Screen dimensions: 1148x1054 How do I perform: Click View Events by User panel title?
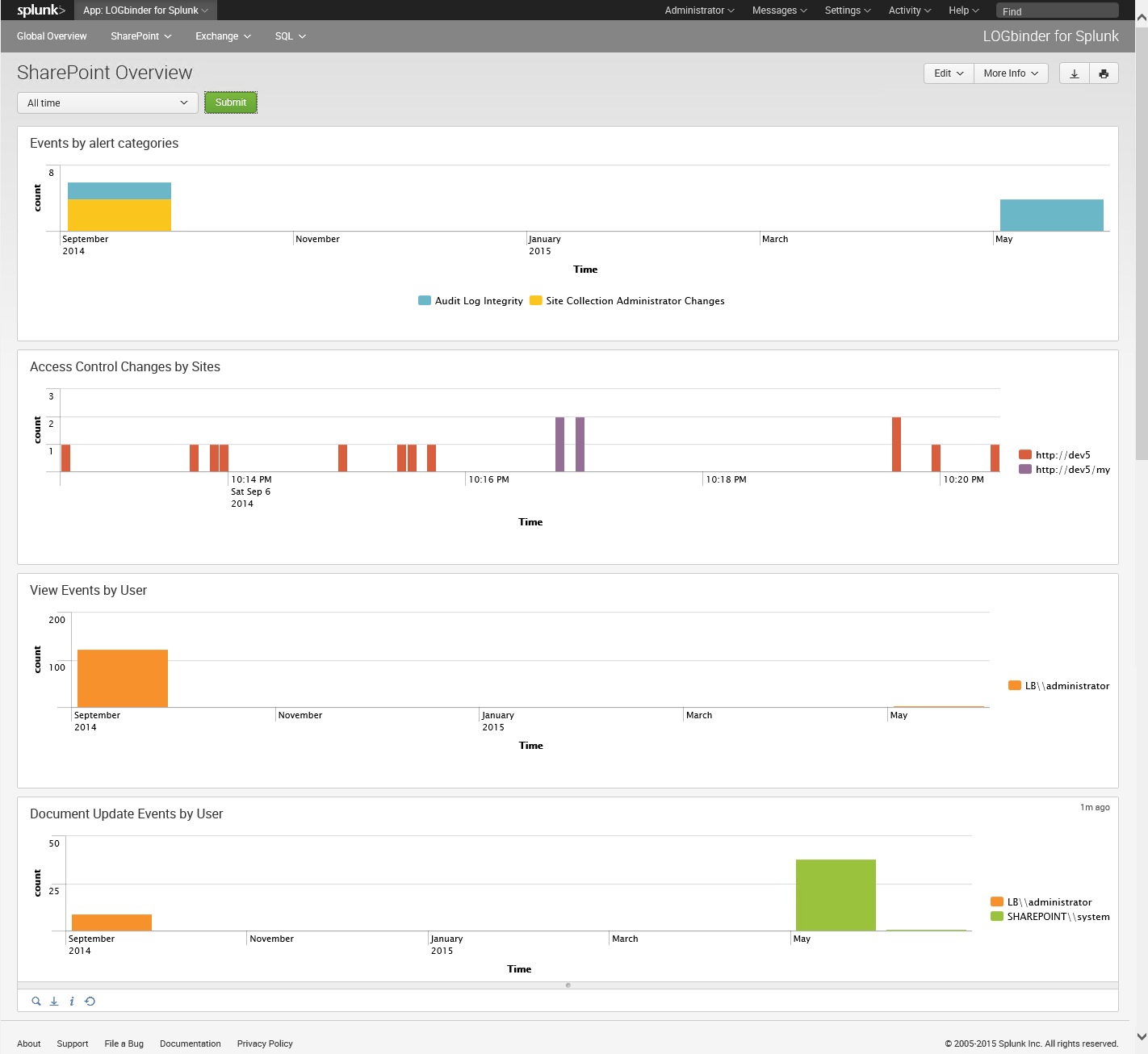pyautogui.click(x=89, y=590)
